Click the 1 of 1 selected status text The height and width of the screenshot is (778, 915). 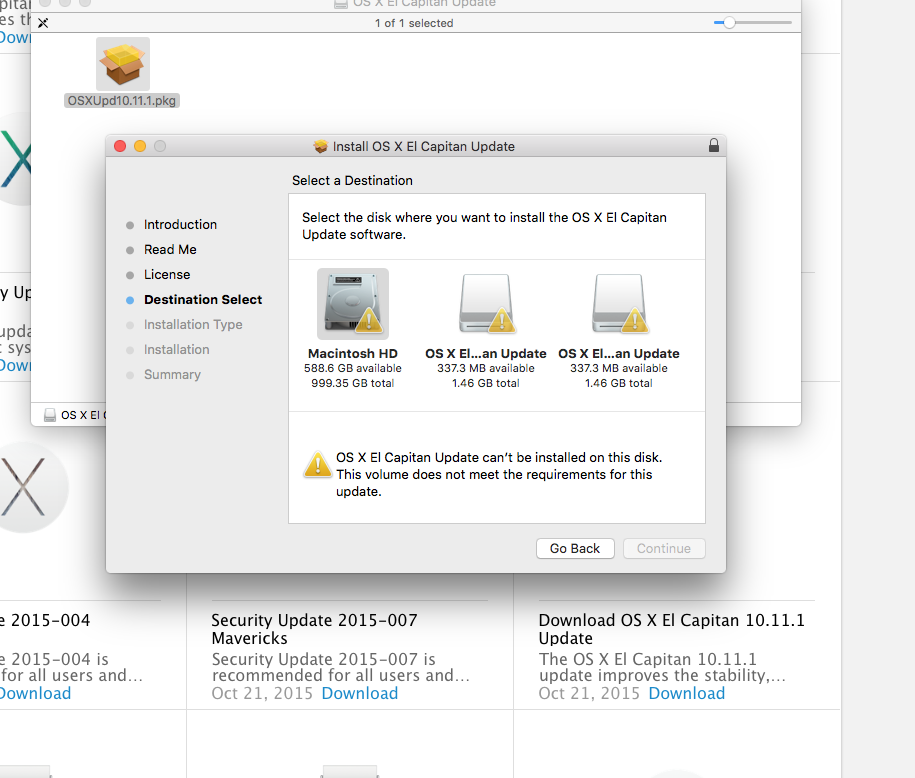414,23
